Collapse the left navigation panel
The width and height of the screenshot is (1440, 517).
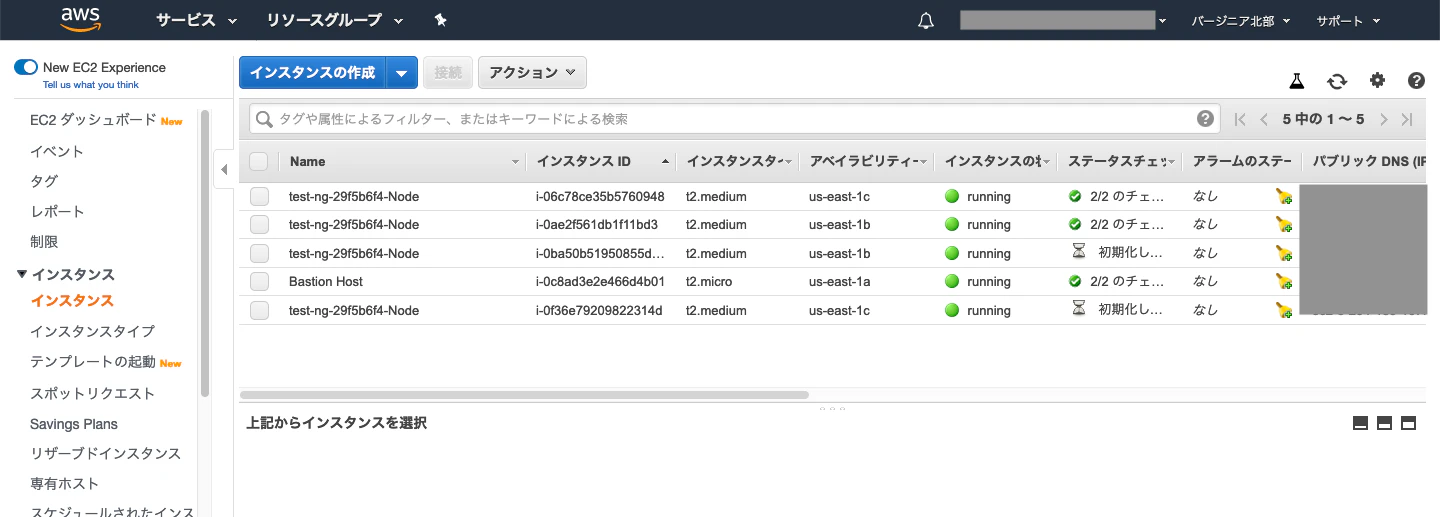(224, 169)
